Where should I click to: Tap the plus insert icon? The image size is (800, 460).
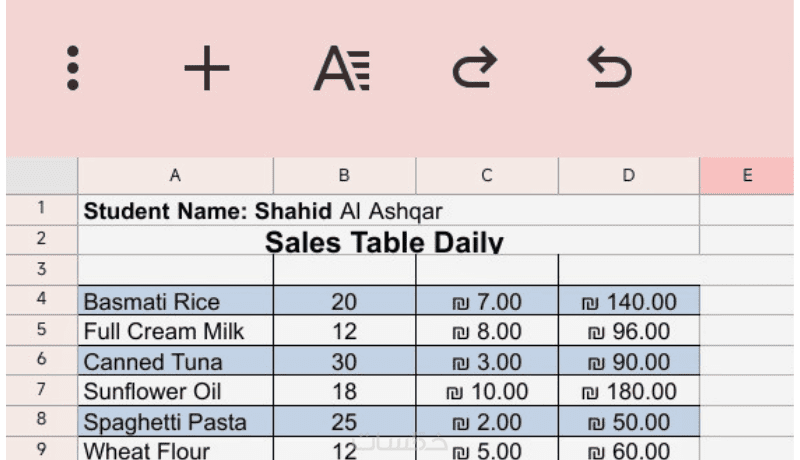click(x=207, y=69)
